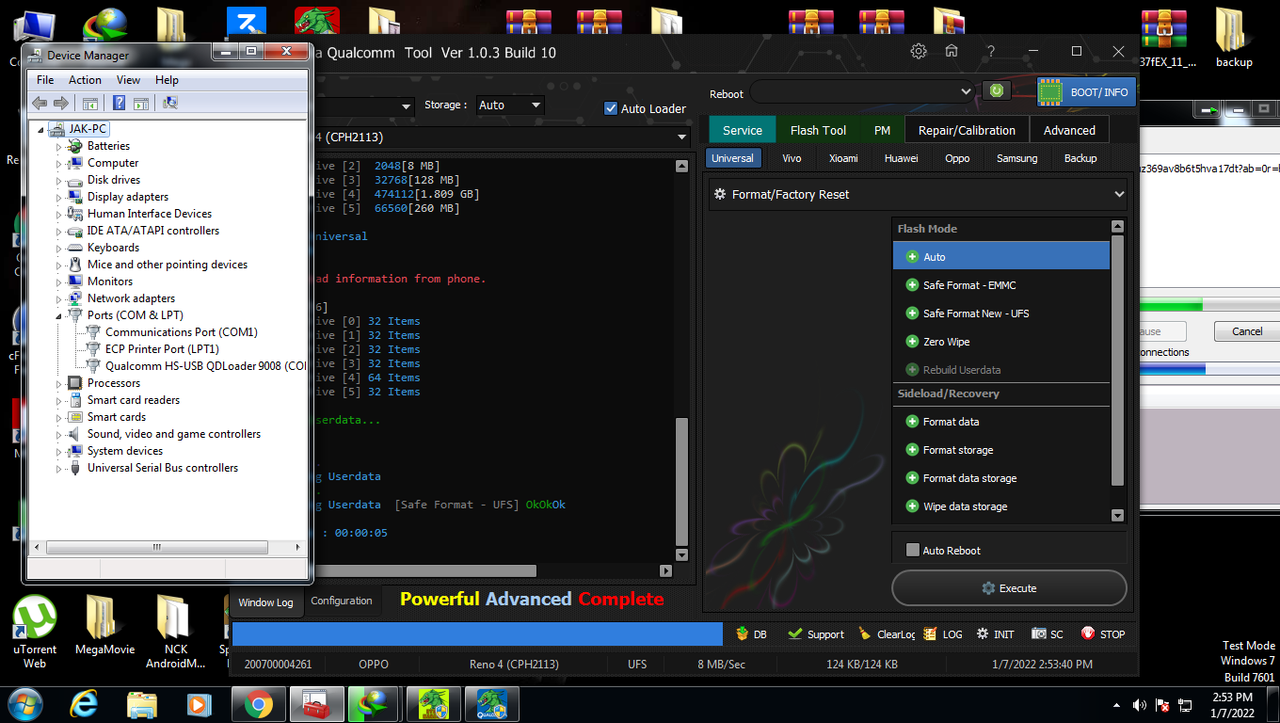Switch to the Flash Tool tab

(818, 130)
